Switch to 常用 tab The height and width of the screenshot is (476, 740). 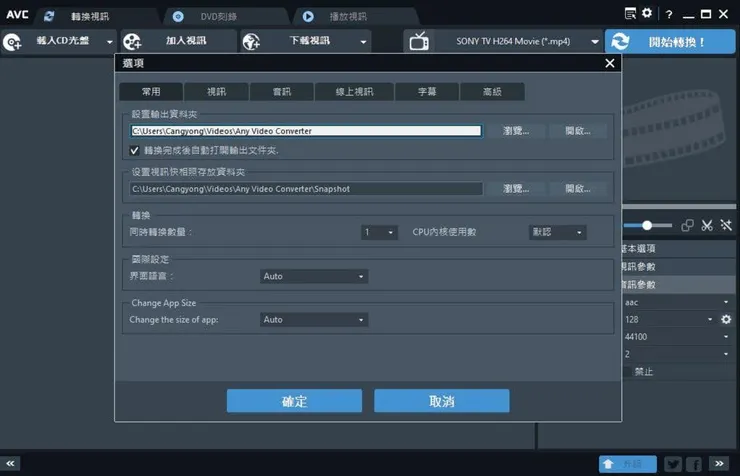[x=151, y=92]
